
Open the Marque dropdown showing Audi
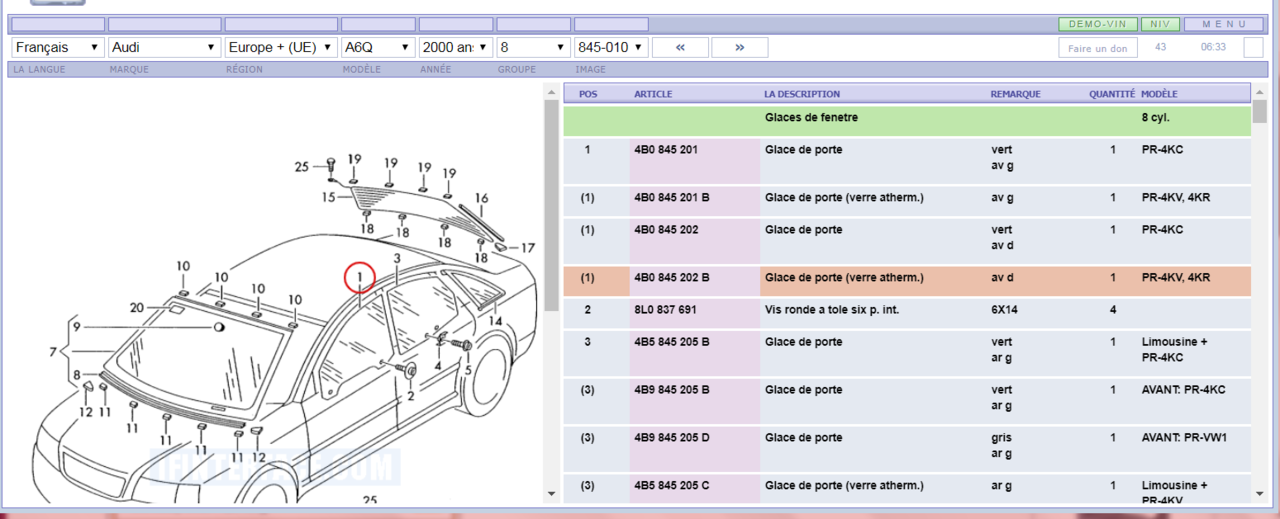tap(164, 47)
